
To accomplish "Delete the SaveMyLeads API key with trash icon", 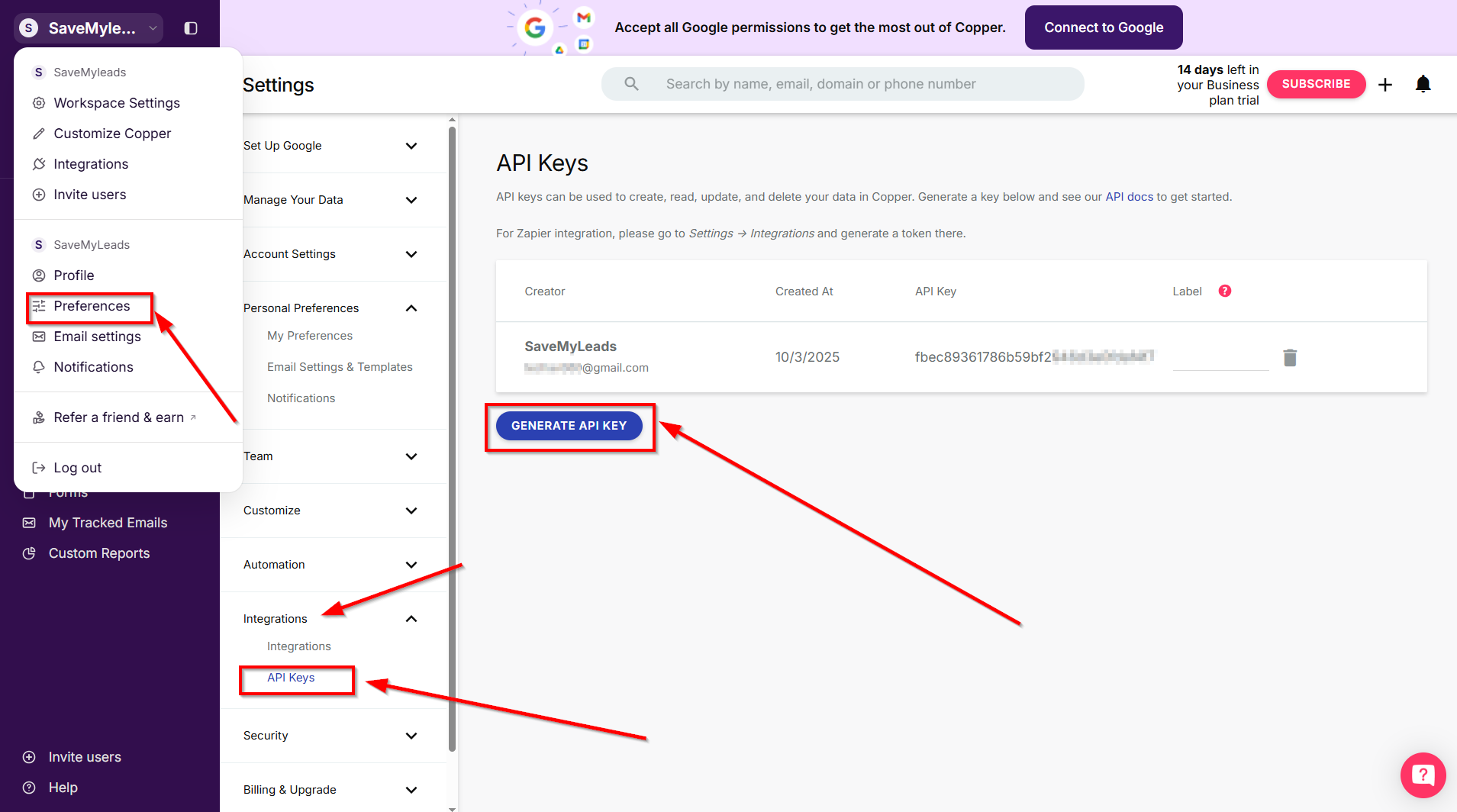I will (1290, 357).
